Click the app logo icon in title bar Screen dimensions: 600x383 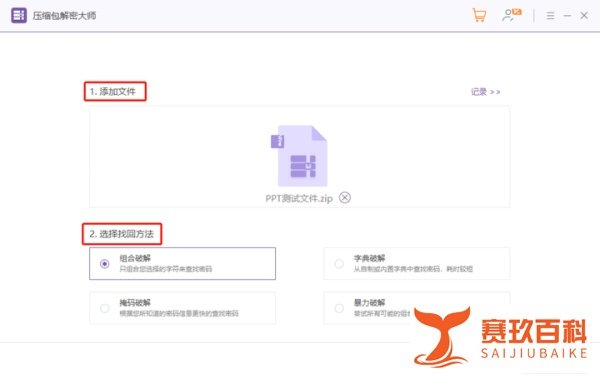pos(19,16)
